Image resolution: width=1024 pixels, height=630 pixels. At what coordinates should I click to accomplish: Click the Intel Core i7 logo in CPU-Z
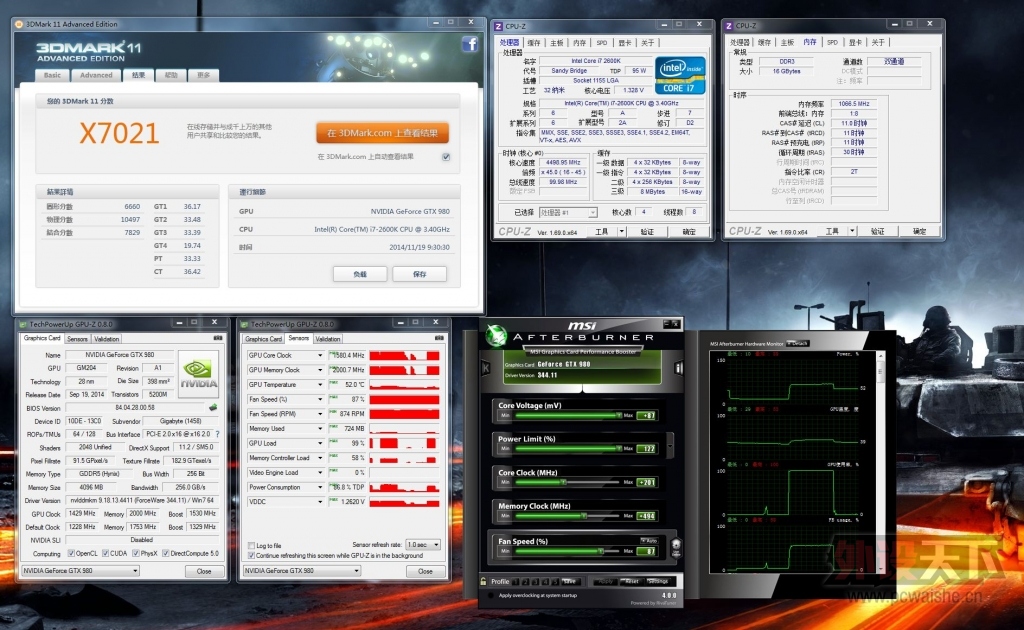tap(680, 75)
